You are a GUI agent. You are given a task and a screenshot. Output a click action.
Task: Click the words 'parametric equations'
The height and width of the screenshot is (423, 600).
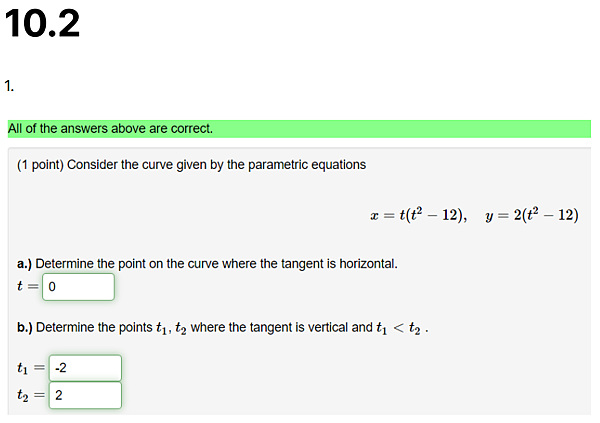click(x=307, y=165)
